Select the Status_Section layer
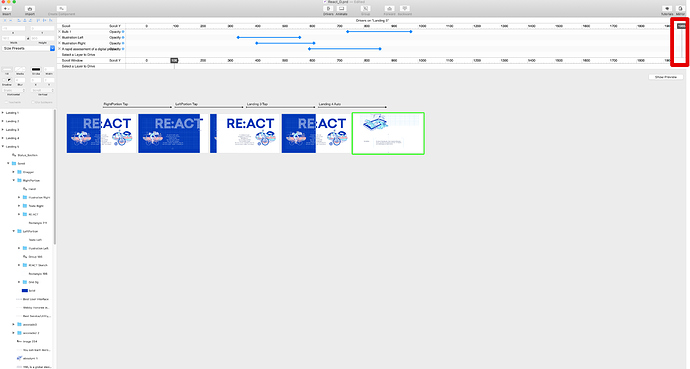 click(x=27, y=155)
